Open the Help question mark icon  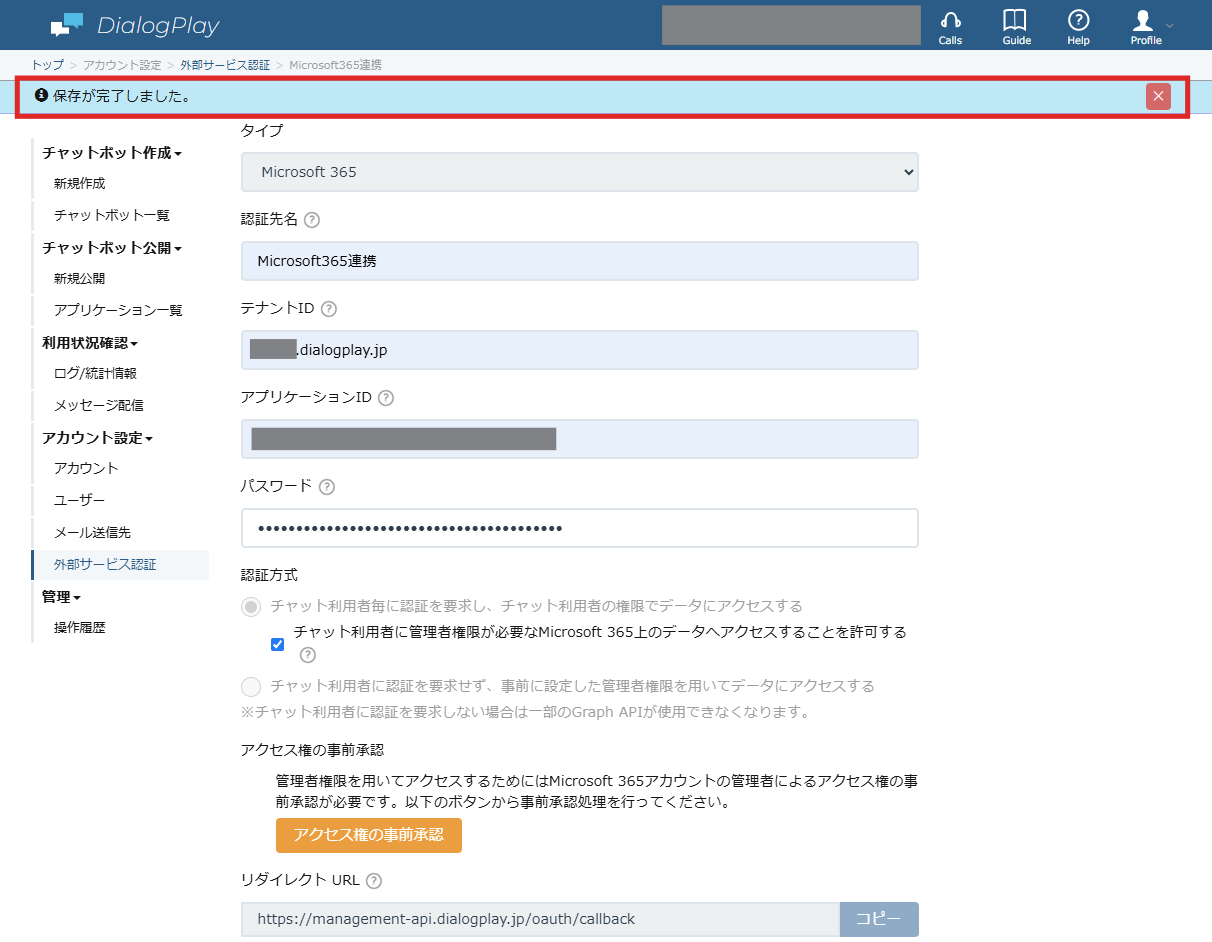coord(1078,26)
